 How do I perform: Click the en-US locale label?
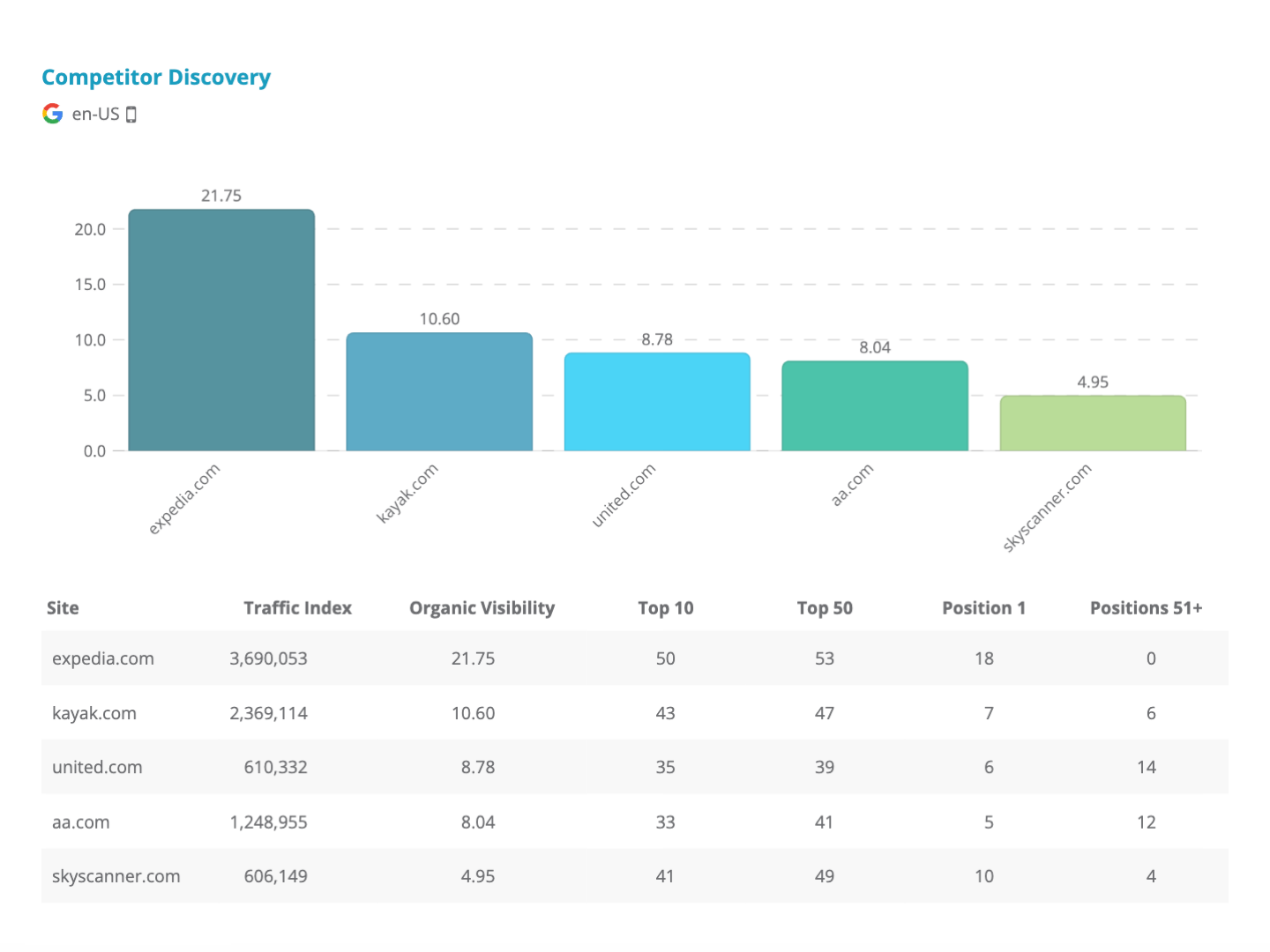click(x=95, y=114)
